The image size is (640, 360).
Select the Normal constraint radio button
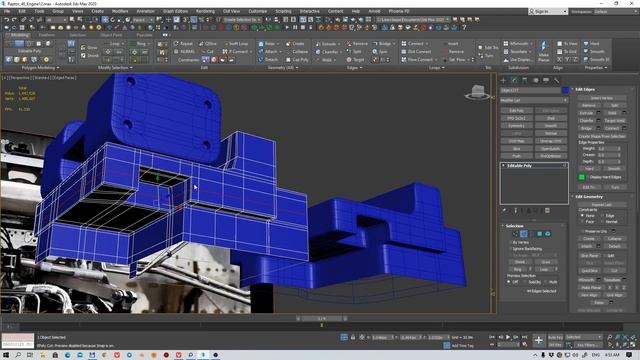(602, 222)
